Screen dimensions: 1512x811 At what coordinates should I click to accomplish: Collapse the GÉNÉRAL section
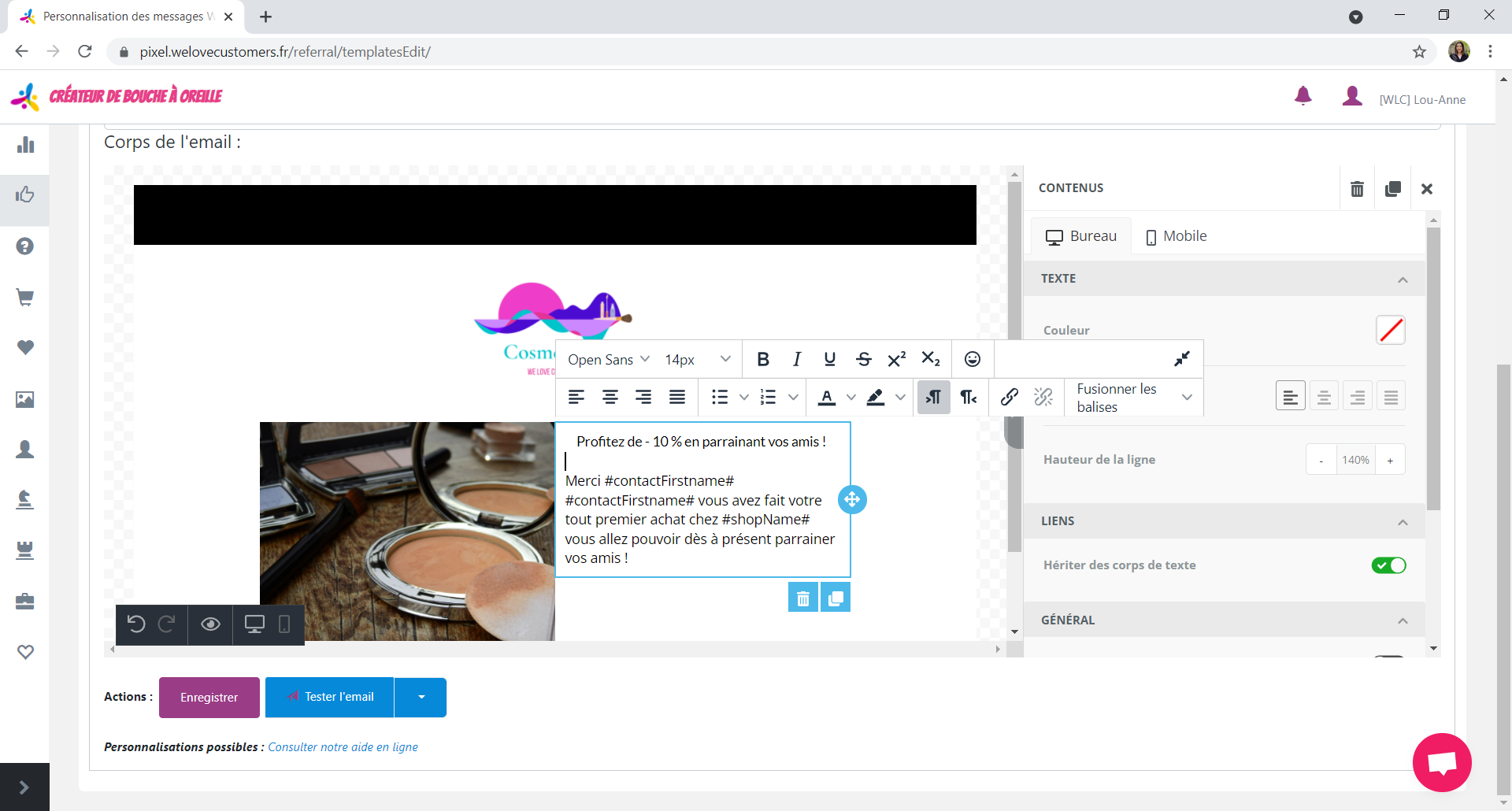(1403, 620)
